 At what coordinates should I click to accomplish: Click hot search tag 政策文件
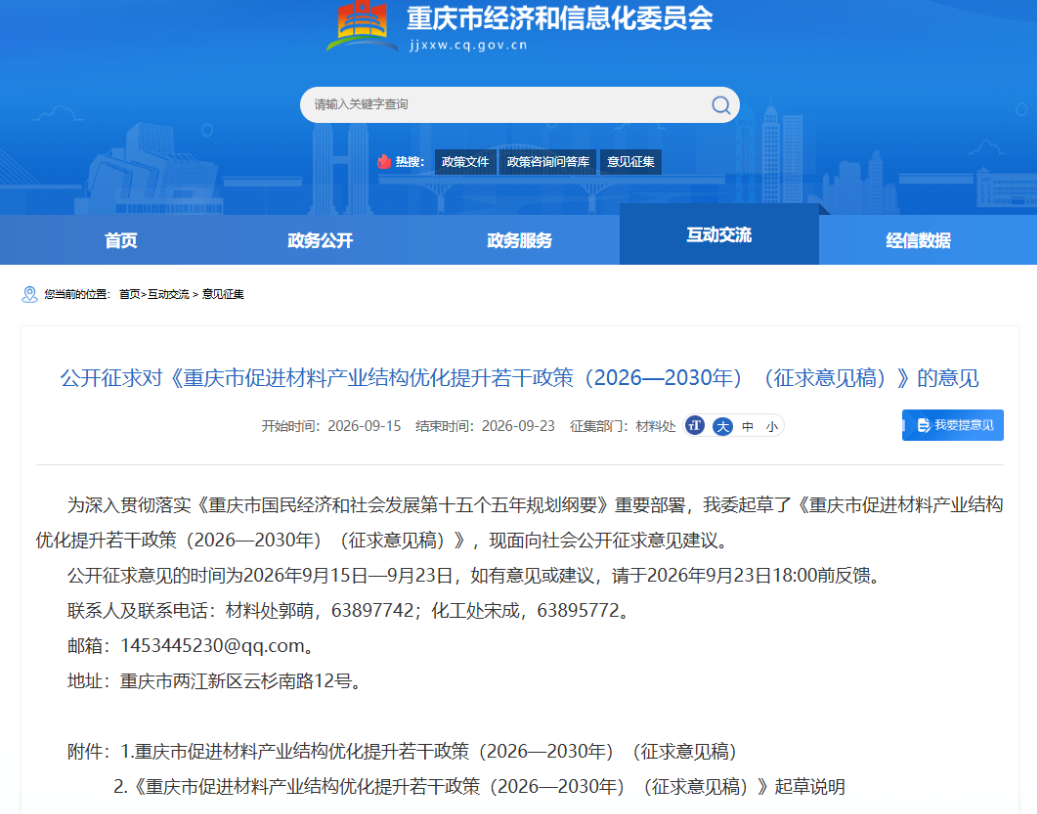(x=465, y=162)
